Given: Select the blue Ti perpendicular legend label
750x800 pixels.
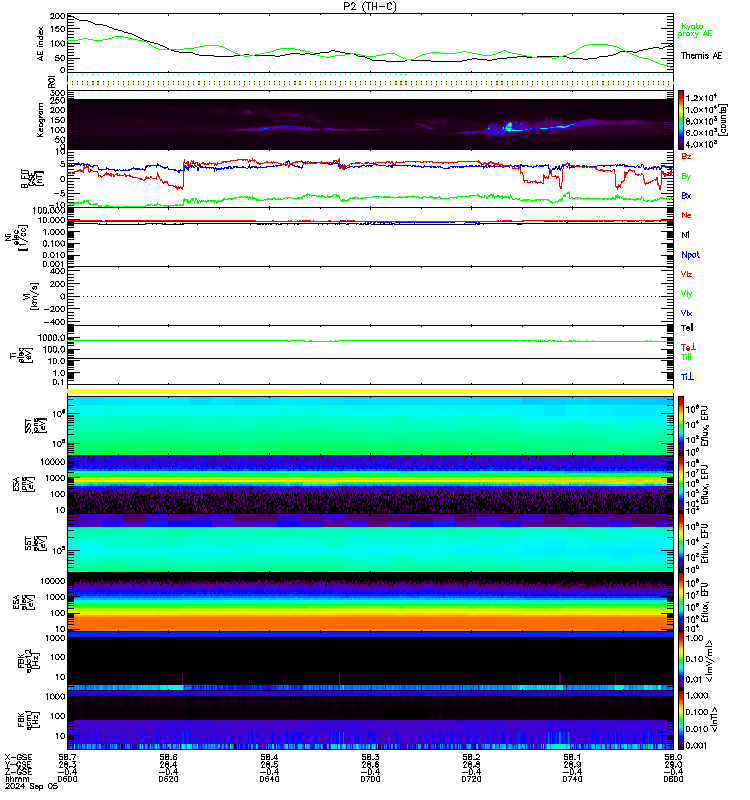Looking at the screenshot, I should [687, 377].
